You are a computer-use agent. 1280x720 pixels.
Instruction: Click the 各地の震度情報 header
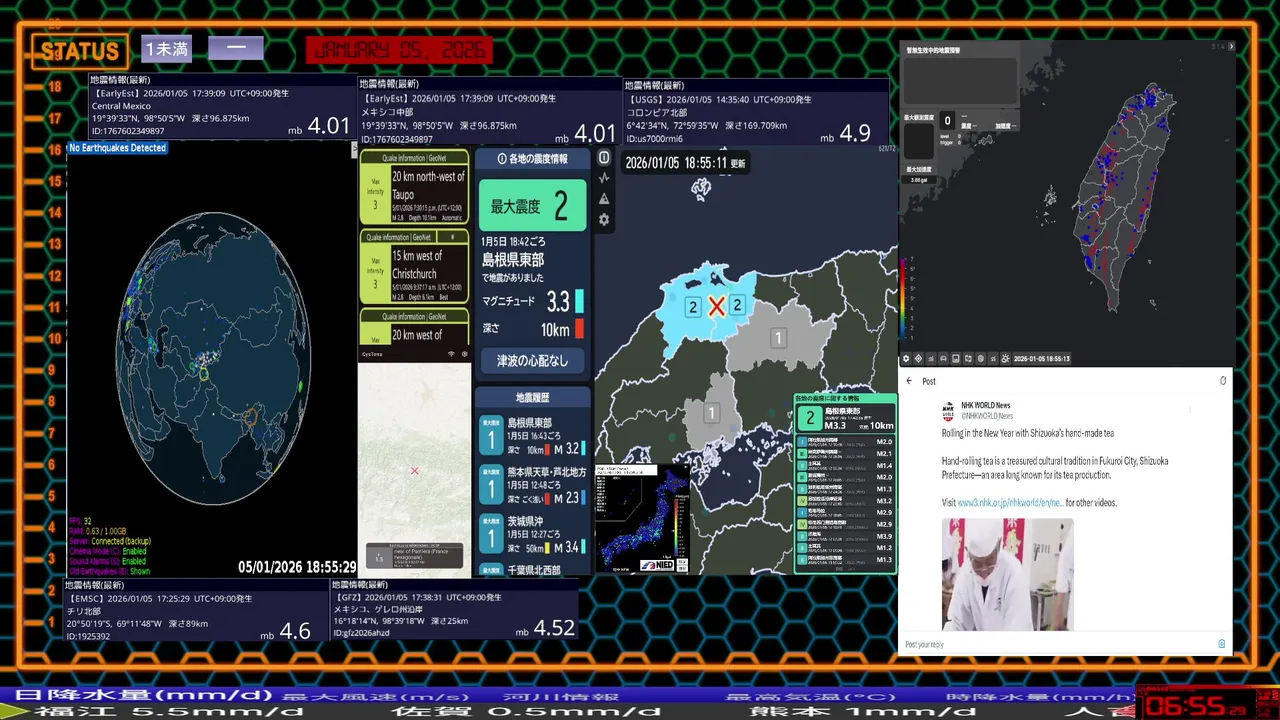click(532, 158)
